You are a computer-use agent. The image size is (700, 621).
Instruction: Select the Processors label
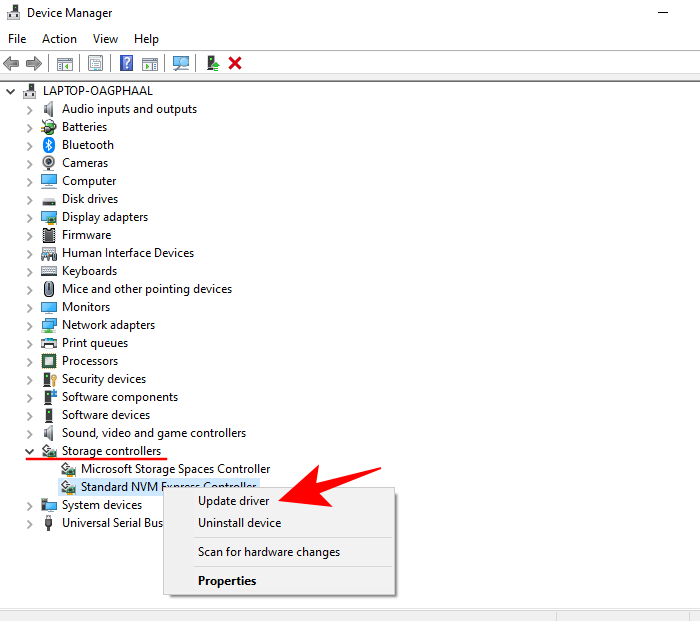tap(90, 361)
